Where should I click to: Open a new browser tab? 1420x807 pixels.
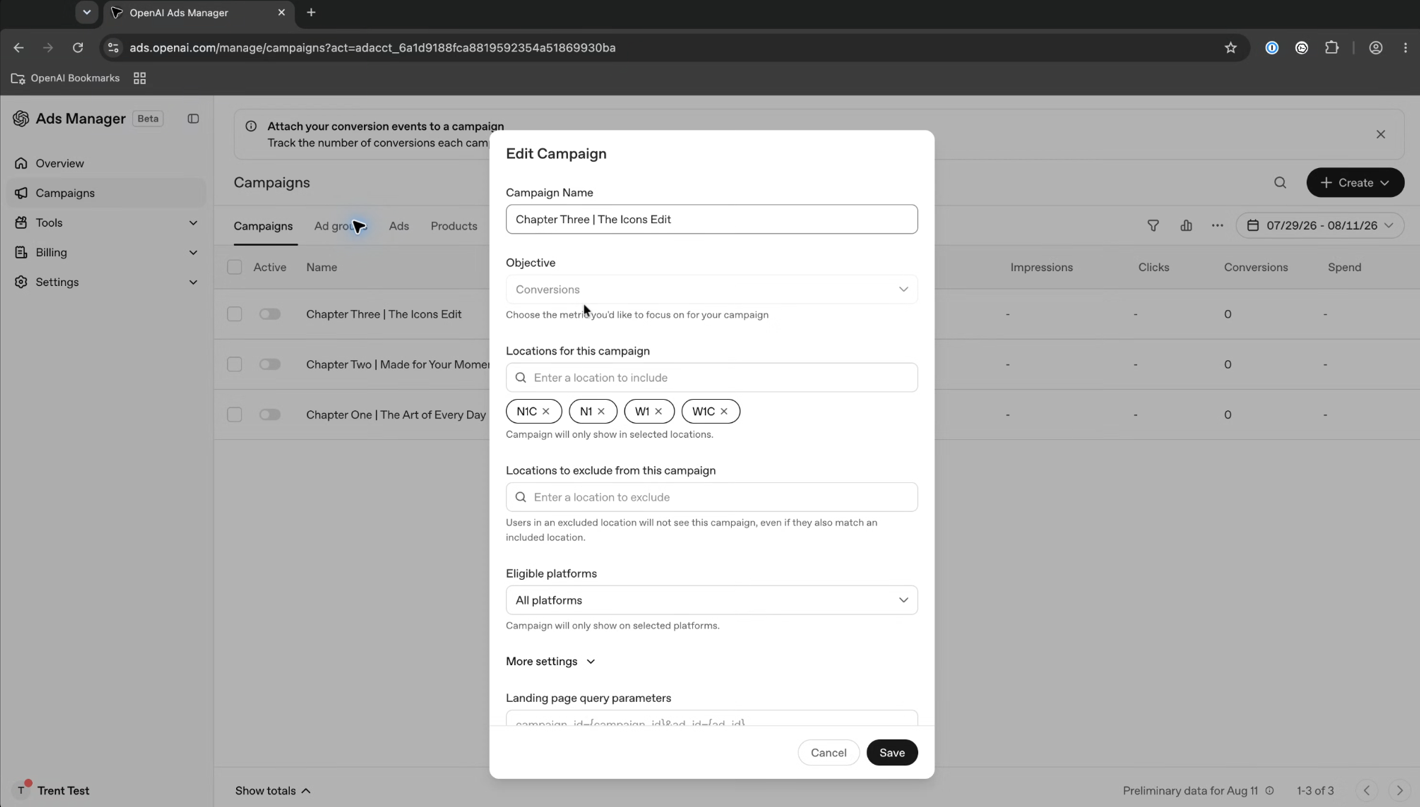click(x=311, y=13)
